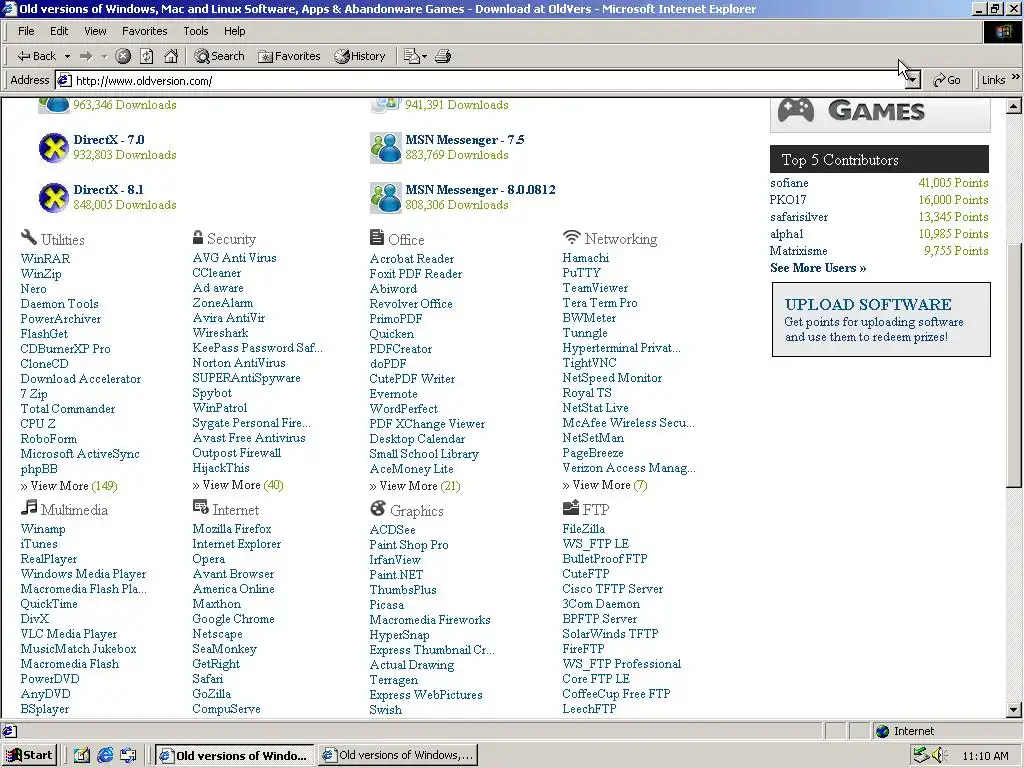Click the Mail toolbar icon
This screenshot has height=768, width=1024.
coord(411,56)
